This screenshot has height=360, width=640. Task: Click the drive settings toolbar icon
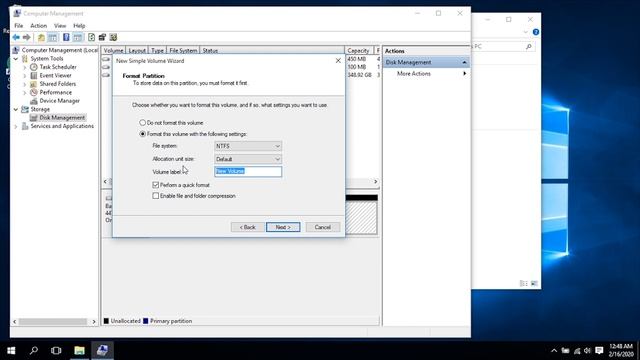tap(102, 38)
